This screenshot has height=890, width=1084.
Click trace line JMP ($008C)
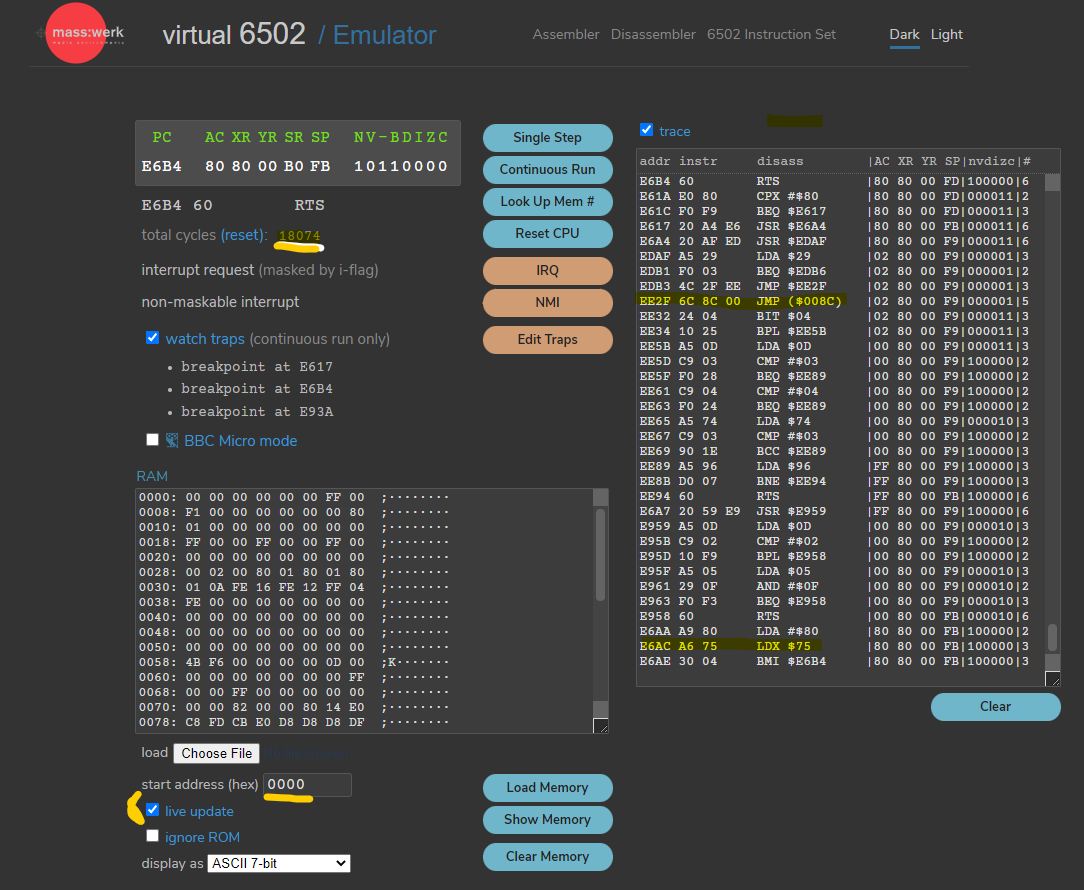tap(834, 301)
